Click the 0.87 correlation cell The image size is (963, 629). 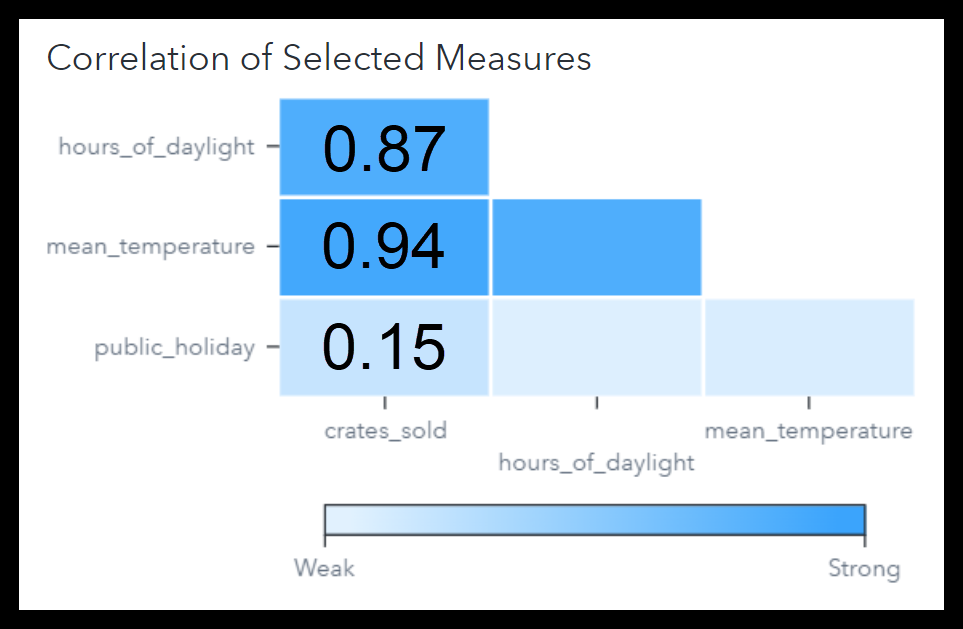pyautogui.click(x=384, y=147)
